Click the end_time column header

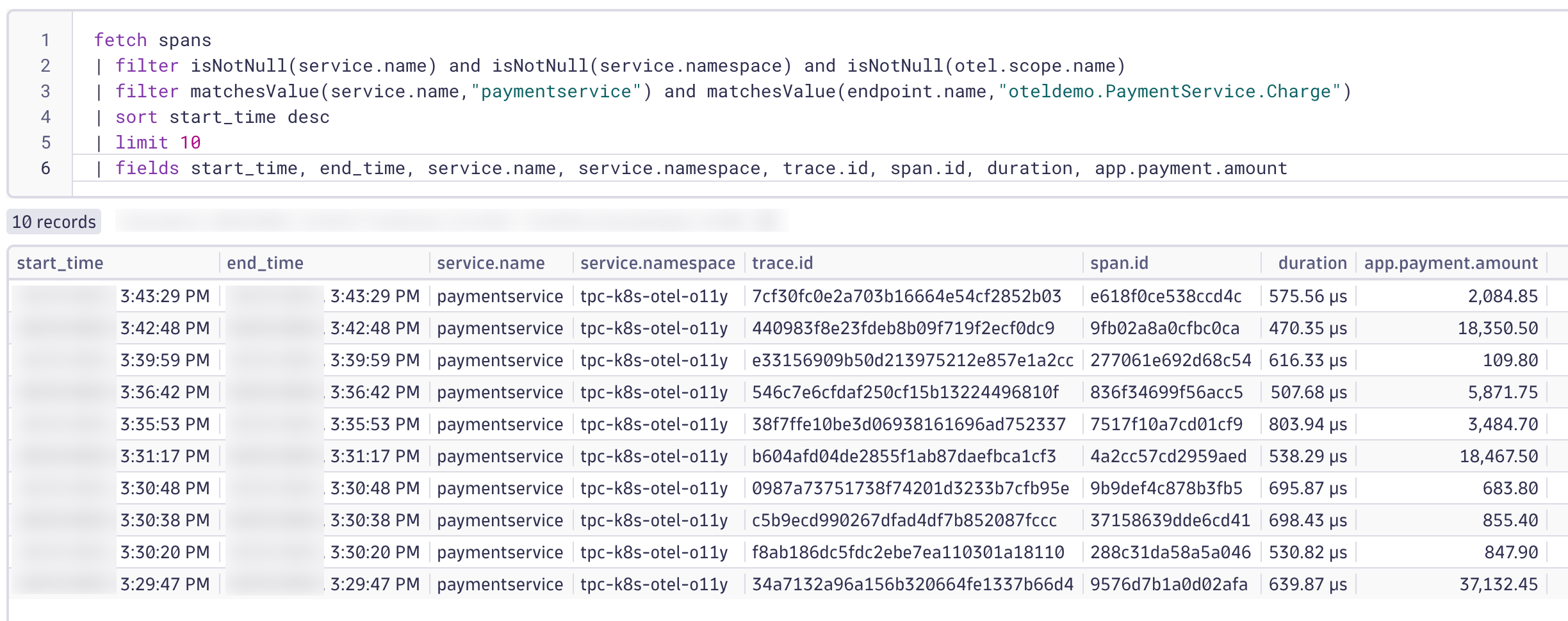[266, 262]
